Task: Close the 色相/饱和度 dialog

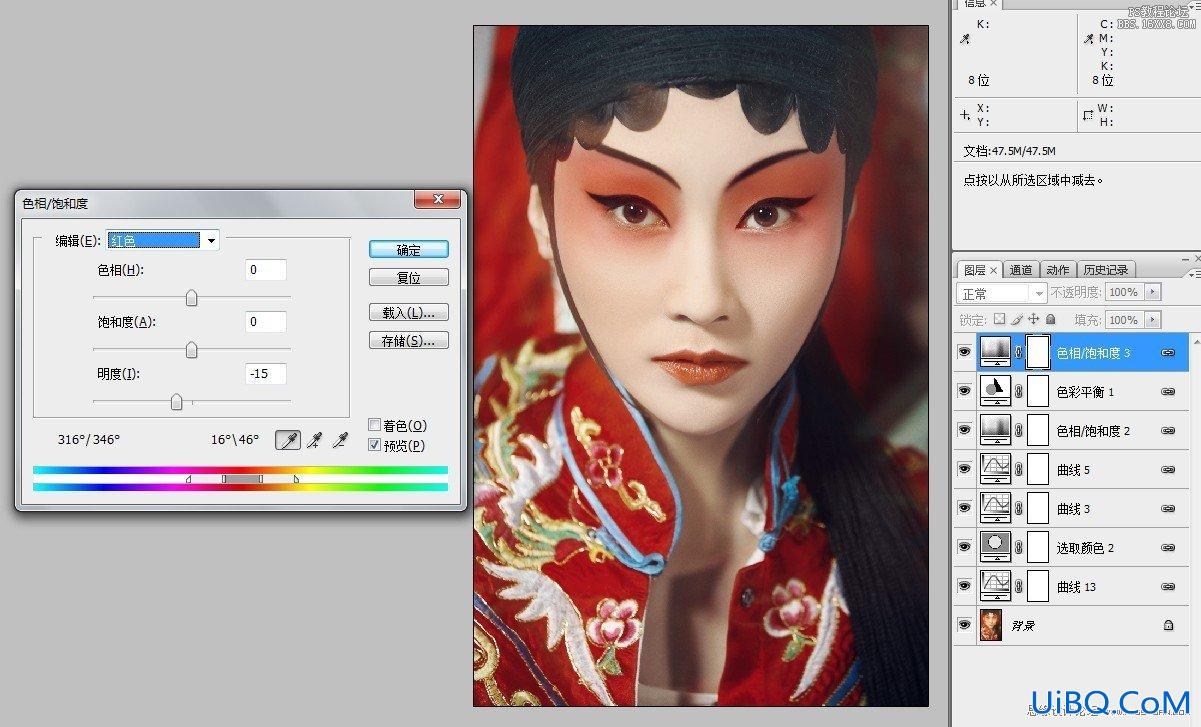Action: click(436, 201)
